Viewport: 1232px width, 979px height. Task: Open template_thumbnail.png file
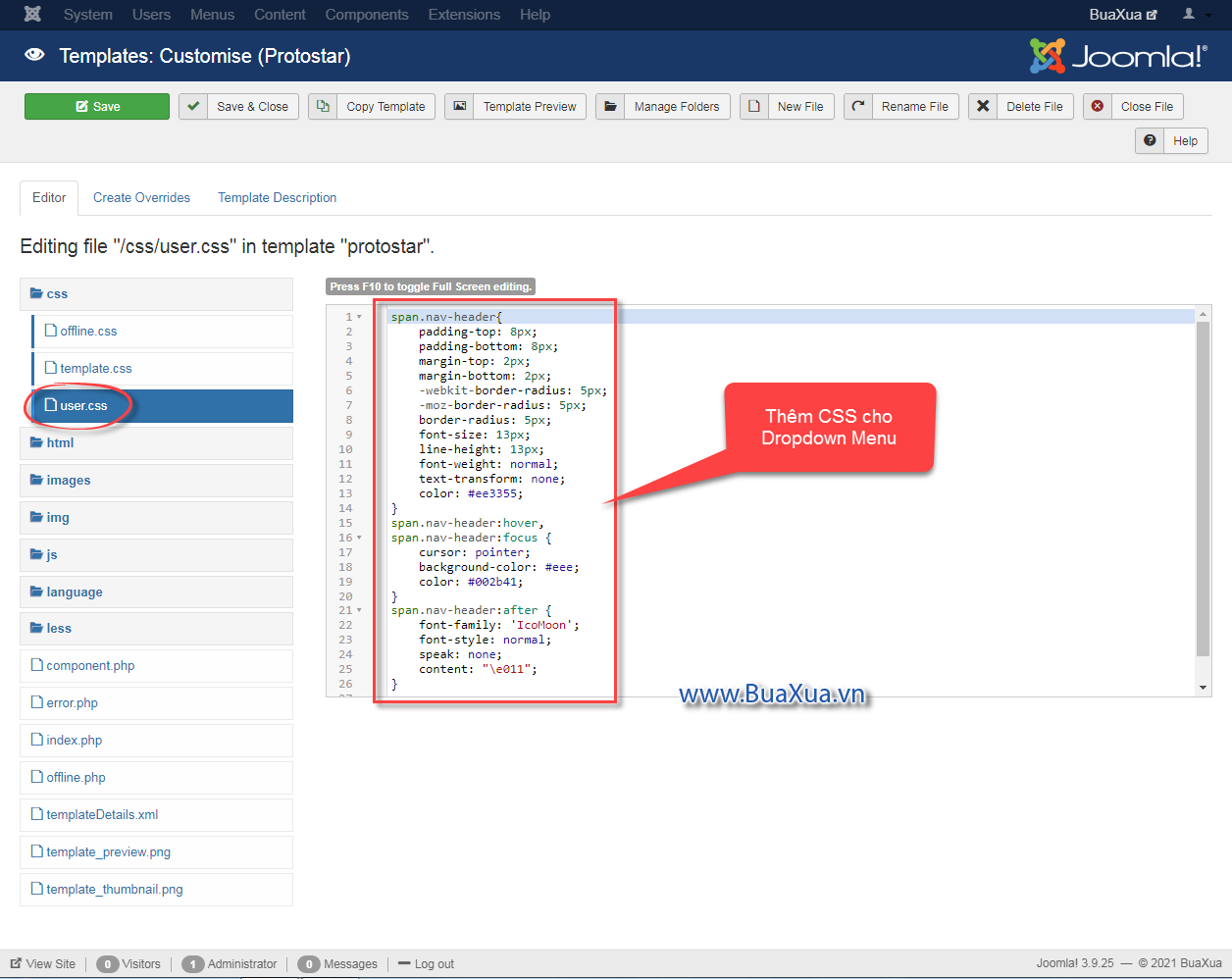tap(156, 890)
